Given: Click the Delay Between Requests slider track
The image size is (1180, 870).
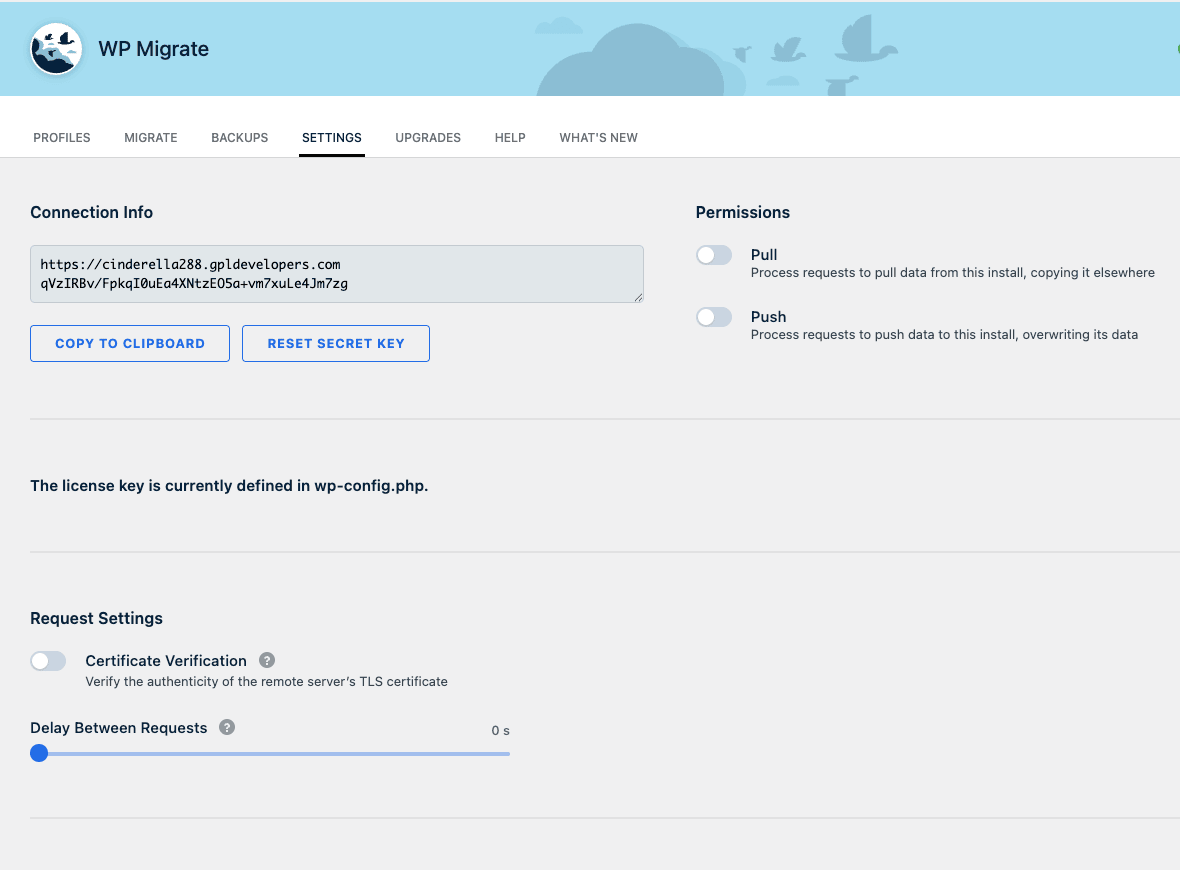Looking at the screenshot, I should click(x=270, y=753).
